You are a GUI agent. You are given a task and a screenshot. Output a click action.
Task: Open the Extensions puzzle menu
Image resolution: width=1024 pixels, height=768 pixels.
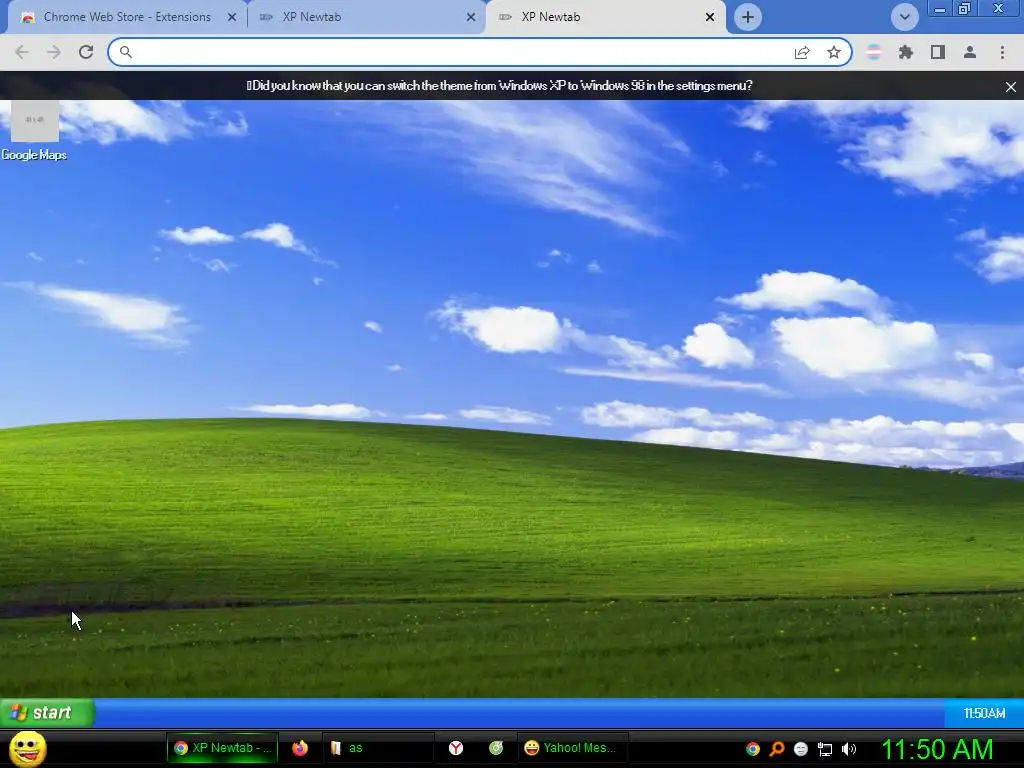coord(906,52)
